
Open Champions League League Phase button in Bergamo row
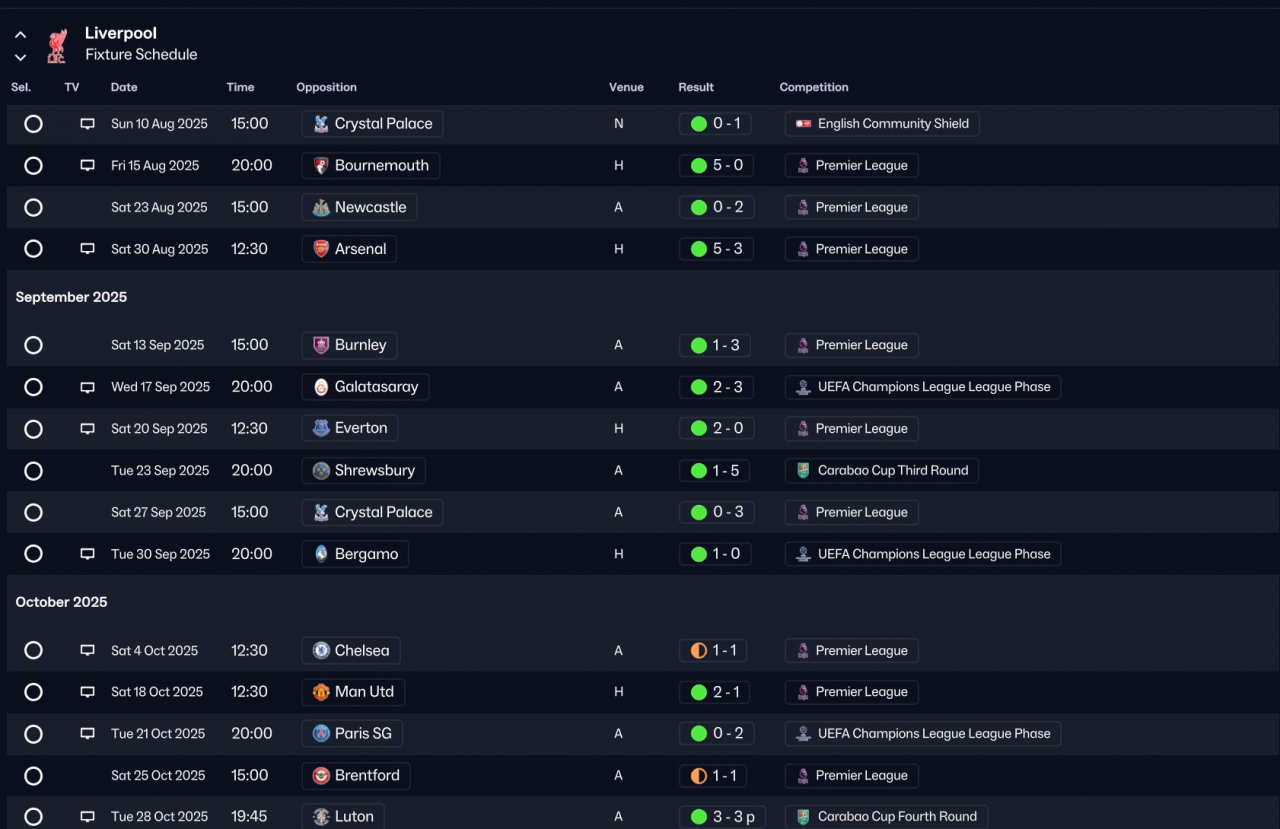(x=923, y=554)
